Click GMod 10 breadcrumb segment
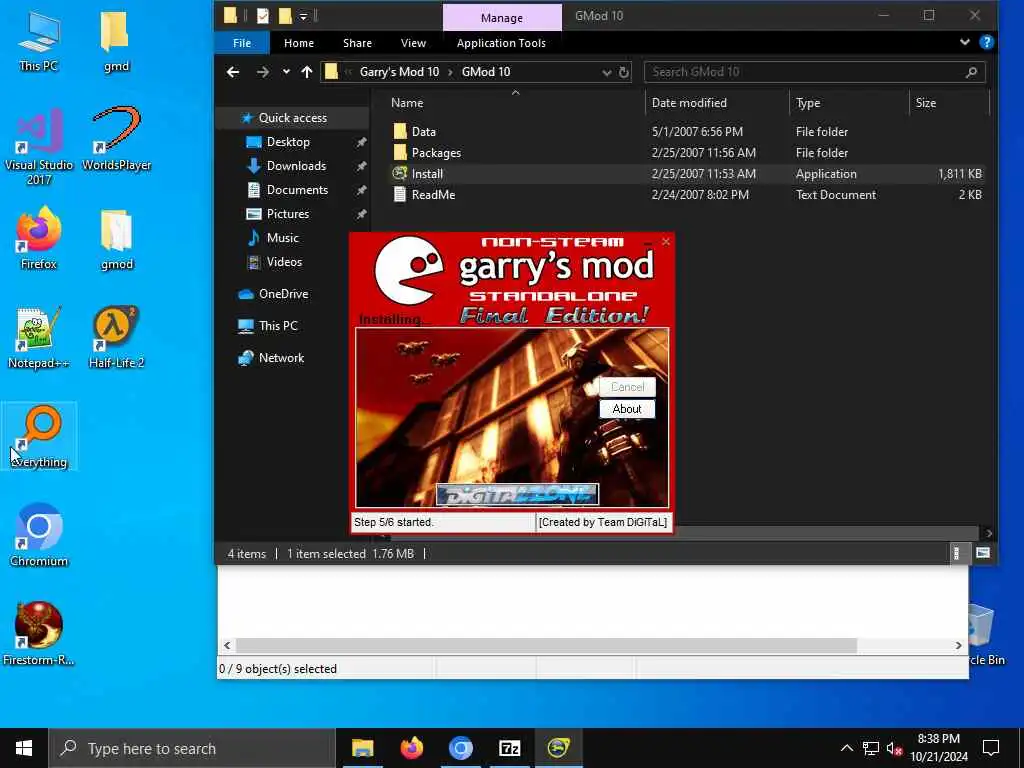The image size is (1024, 768). coord(486,72)
